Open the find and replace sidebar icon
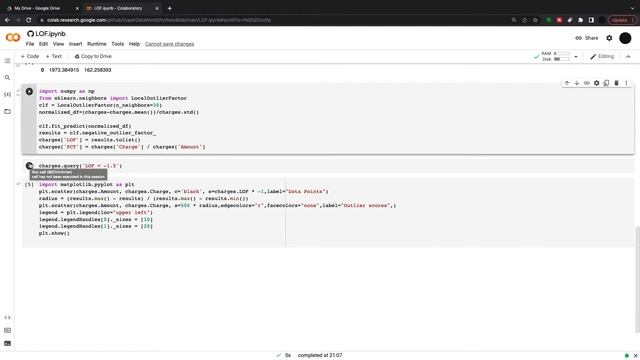Viewport: 640px width, 360px height. 7,78
